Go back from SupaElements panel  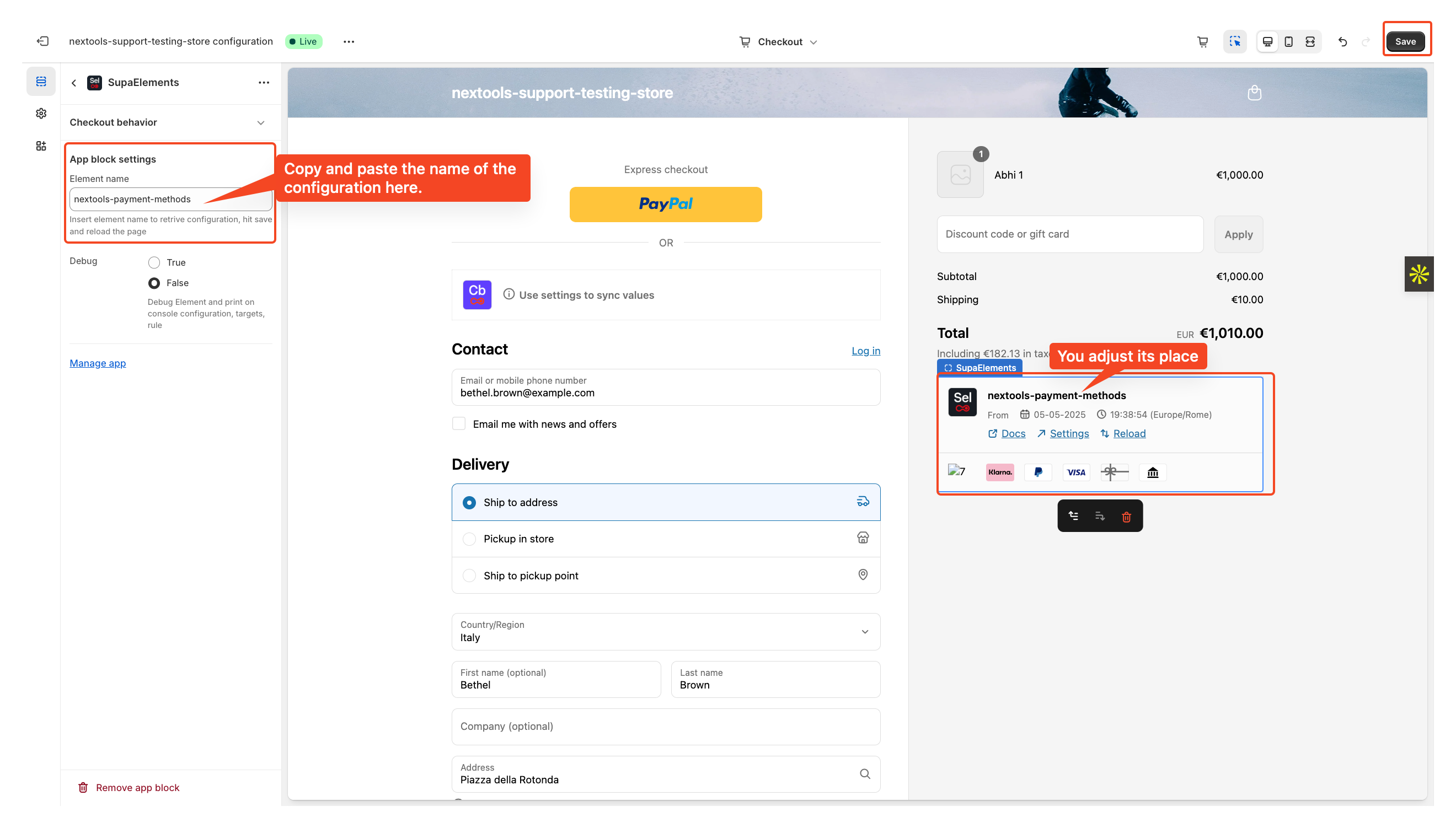pos(74,83)
